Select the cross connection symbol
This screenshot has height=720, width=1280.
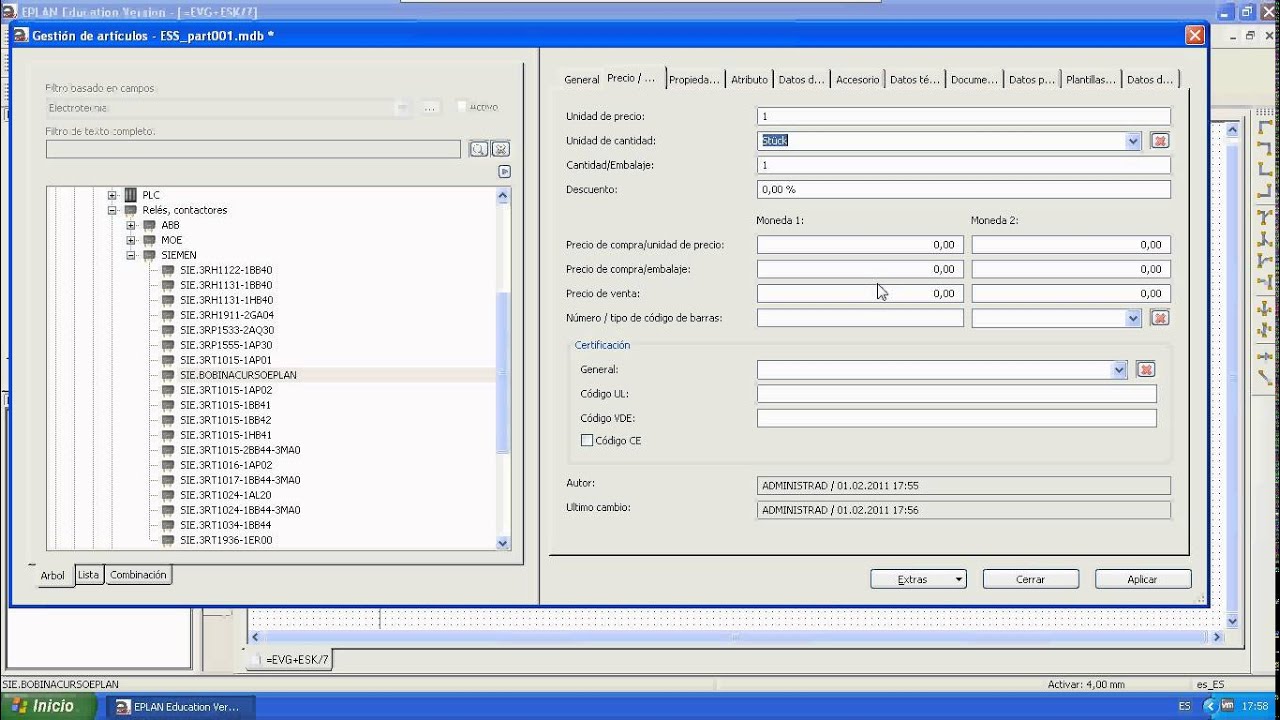click(1265, 308)
